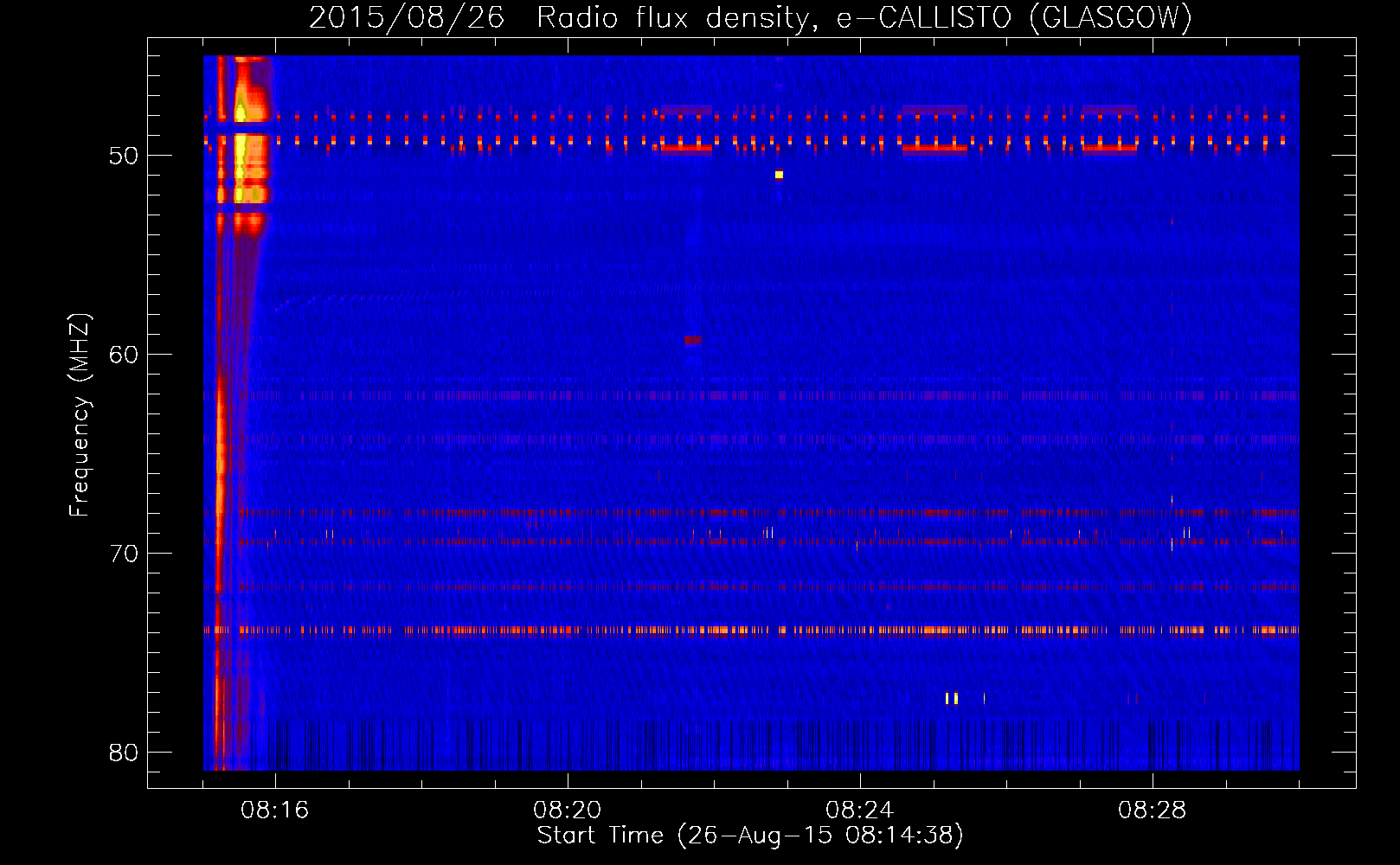Click the dark red blob near 59 MHz

693,340
